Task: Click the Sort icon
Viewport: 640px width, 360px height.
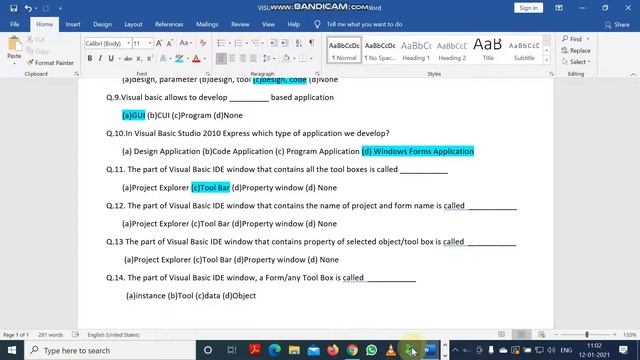Action: coord(298,43)
